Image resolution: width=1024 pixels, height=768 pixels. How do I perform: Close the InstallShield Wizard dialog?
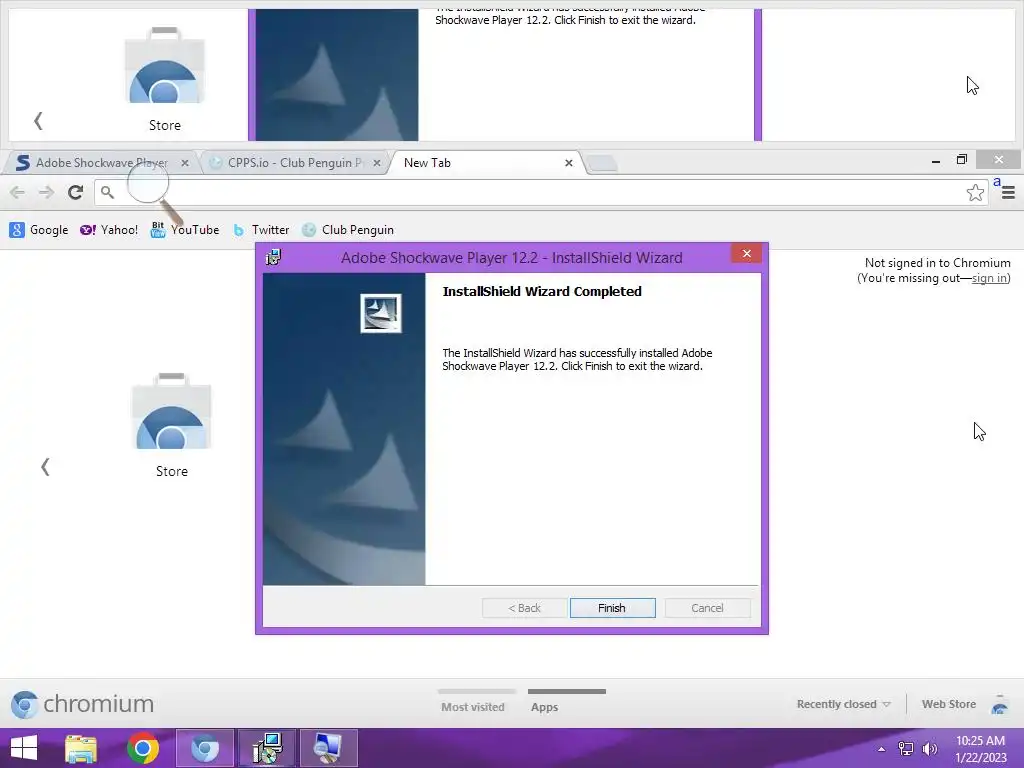coord(746,253)
